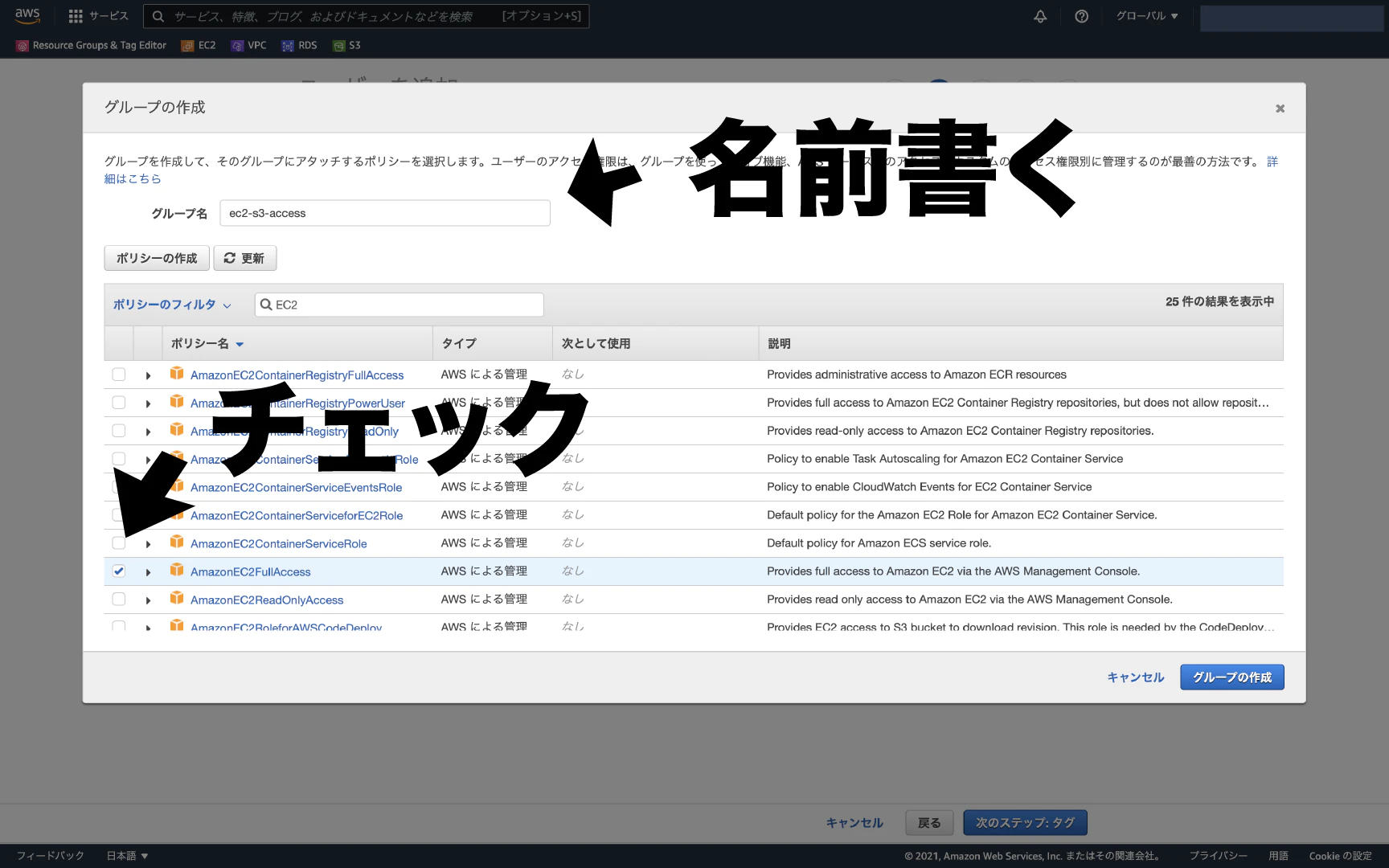The image size is (1389, 868).
Task: Click policy icon beside AmazonEC2ContainerServiceRole
Action: (x=177, y=542)
